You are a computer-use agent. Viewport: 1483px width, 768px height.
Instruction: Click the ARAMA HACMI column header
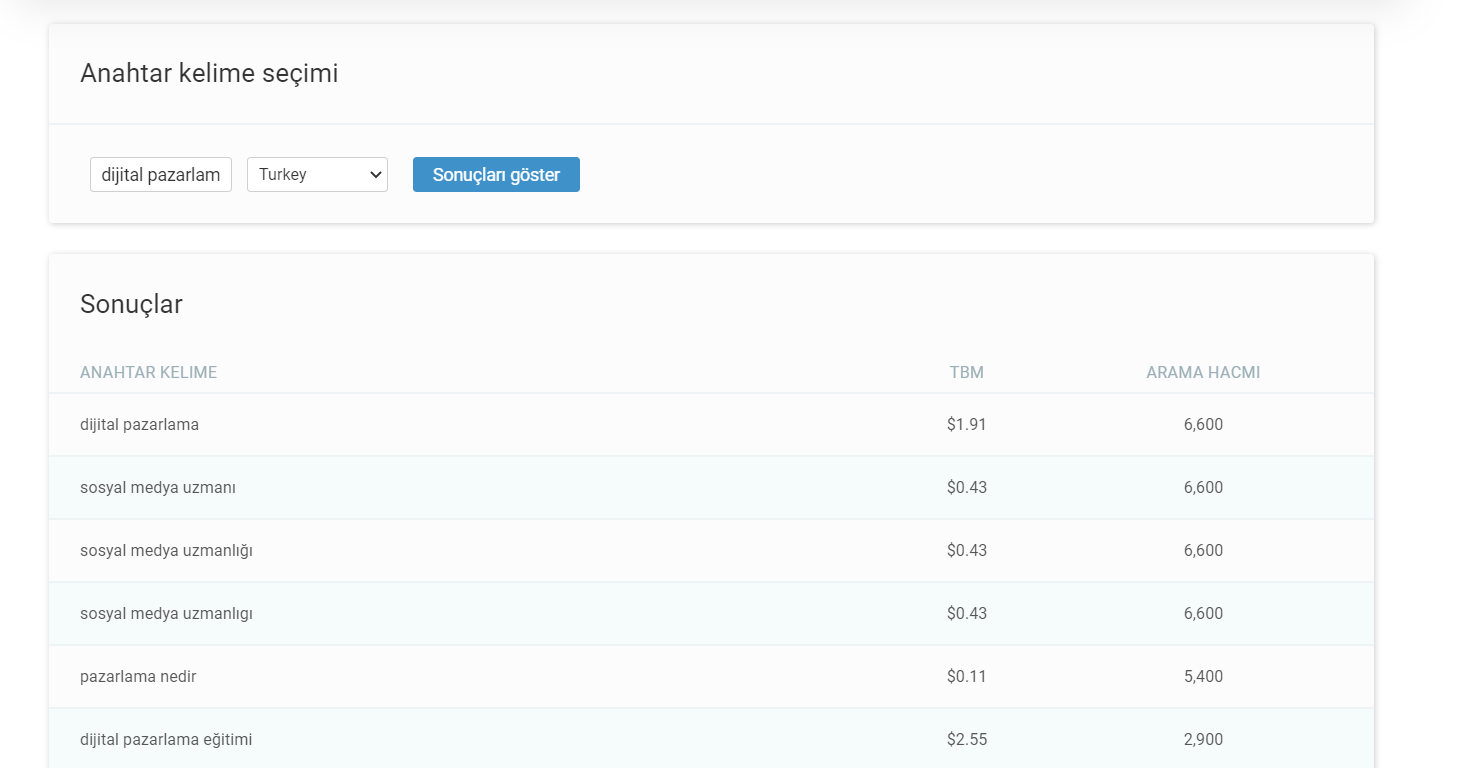point(1203,373)
